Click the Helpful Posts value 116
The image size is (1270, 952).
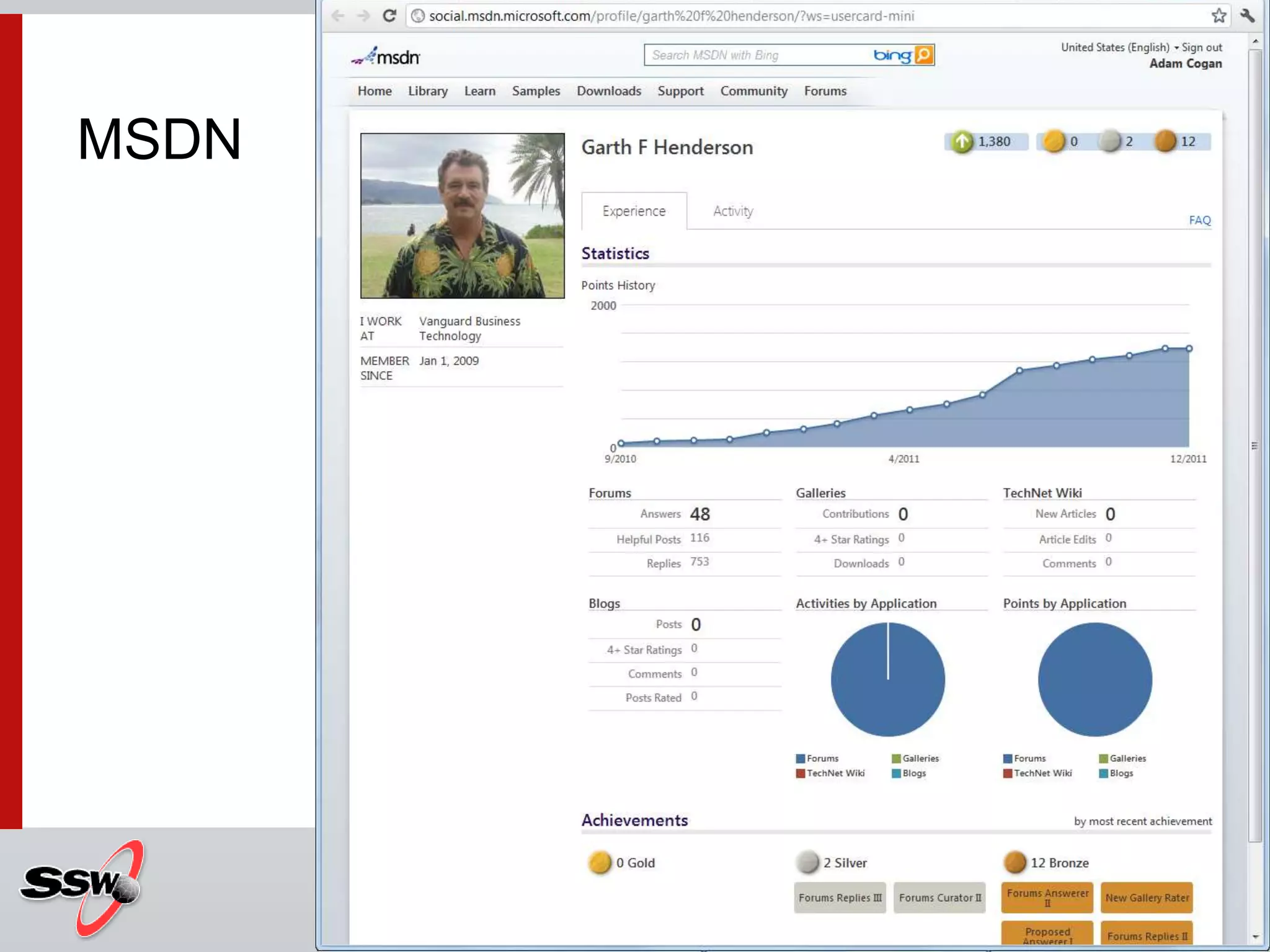[699, 538]
